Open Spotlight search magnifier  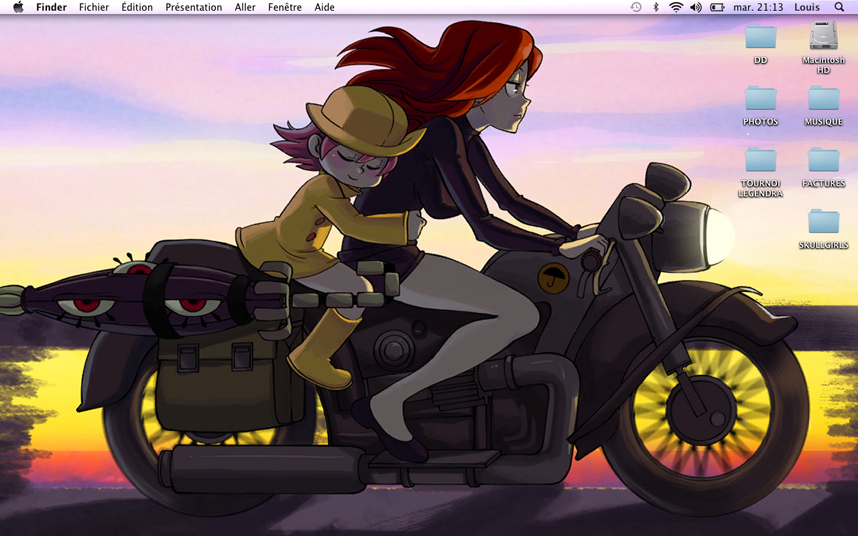(839, 7)
